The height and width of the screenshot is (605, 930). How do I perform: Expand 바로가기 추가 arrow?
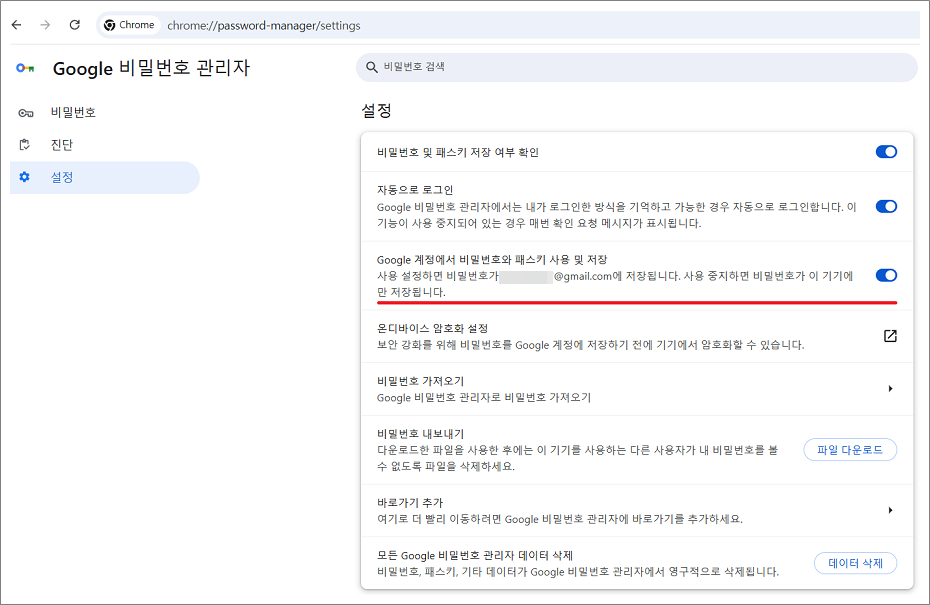click(890, 510)
